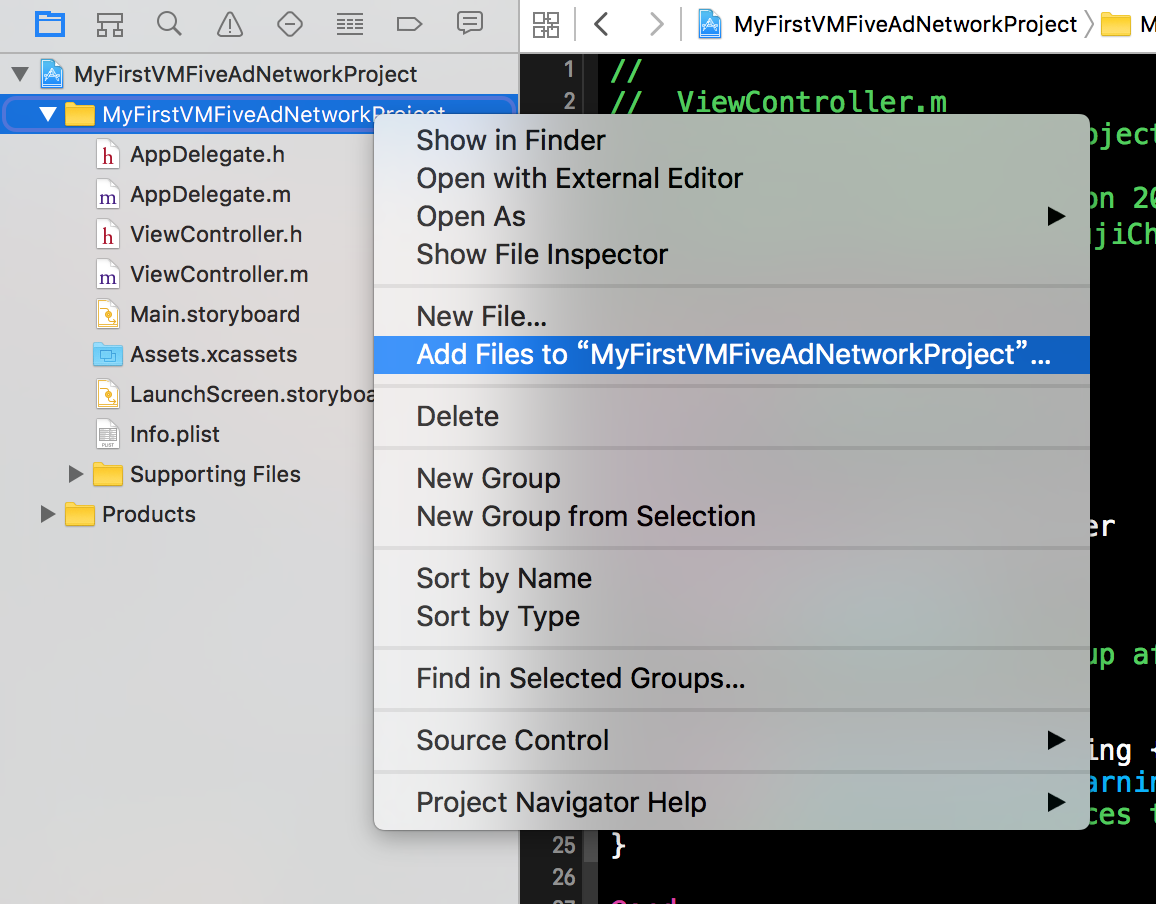This screenshot has height=904, width=1156.
Task: Select the Supporting Files label
Action: pos(215,474)
